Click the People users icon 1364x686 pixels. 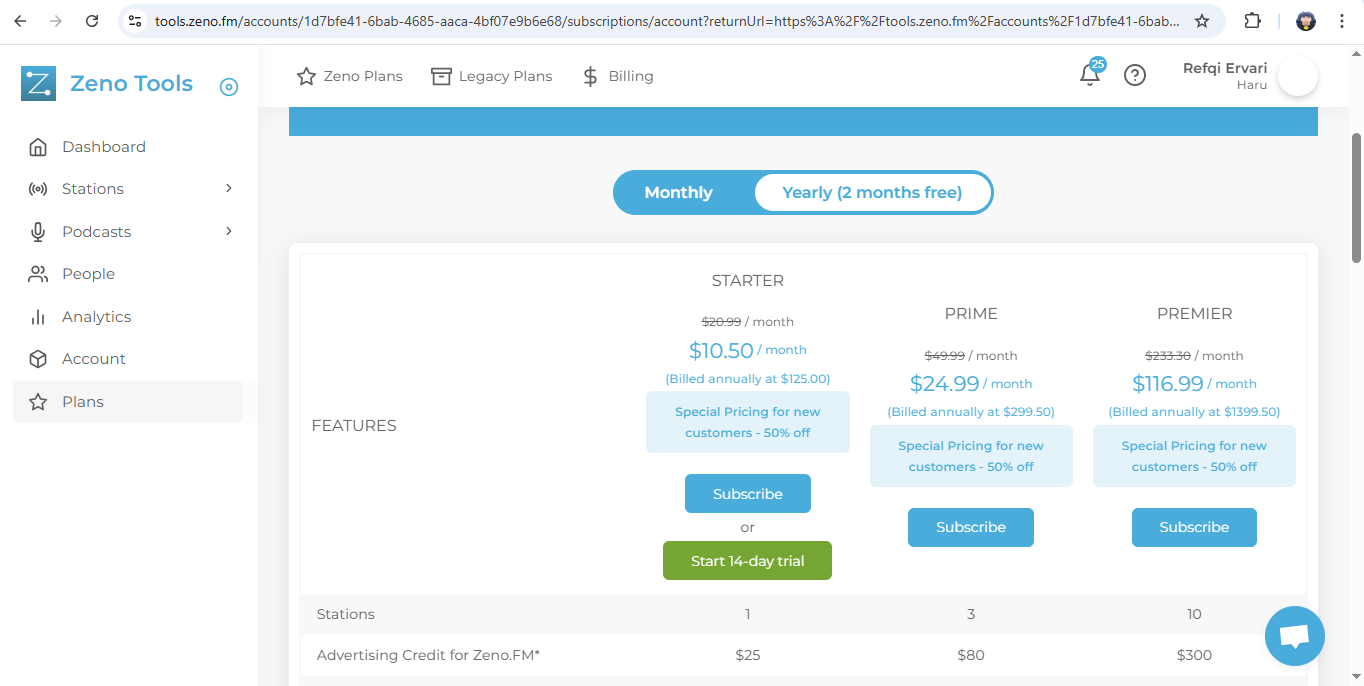(x=38, y=274)
